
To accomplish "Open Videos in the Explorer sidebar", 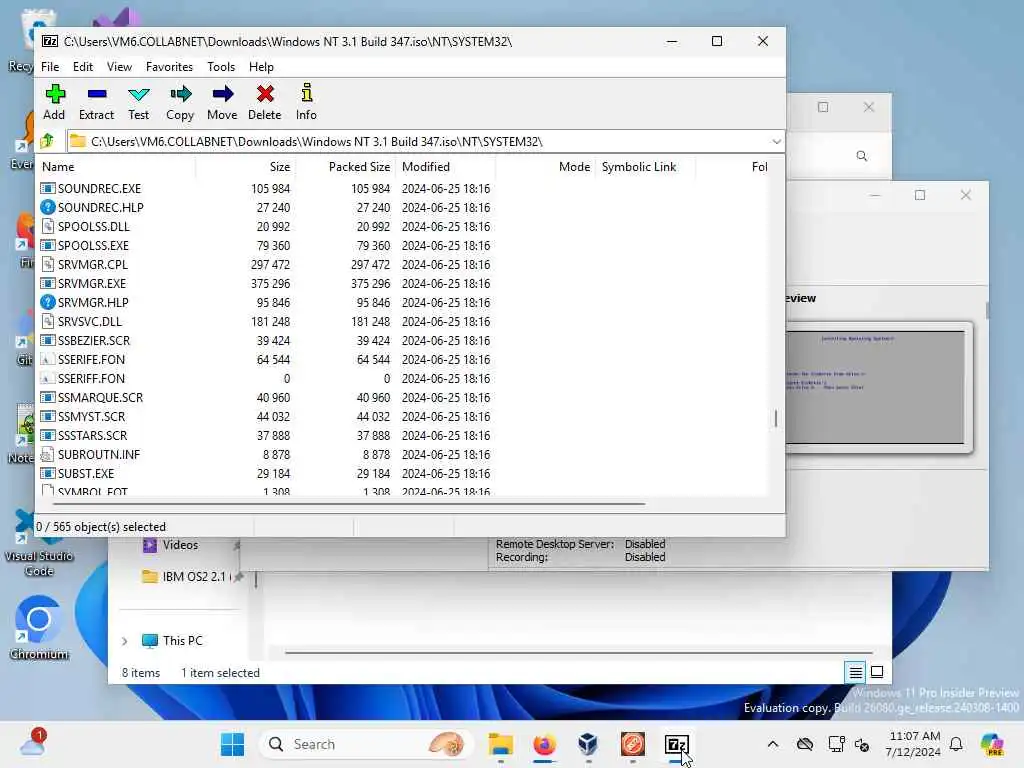I will (180, 545).
